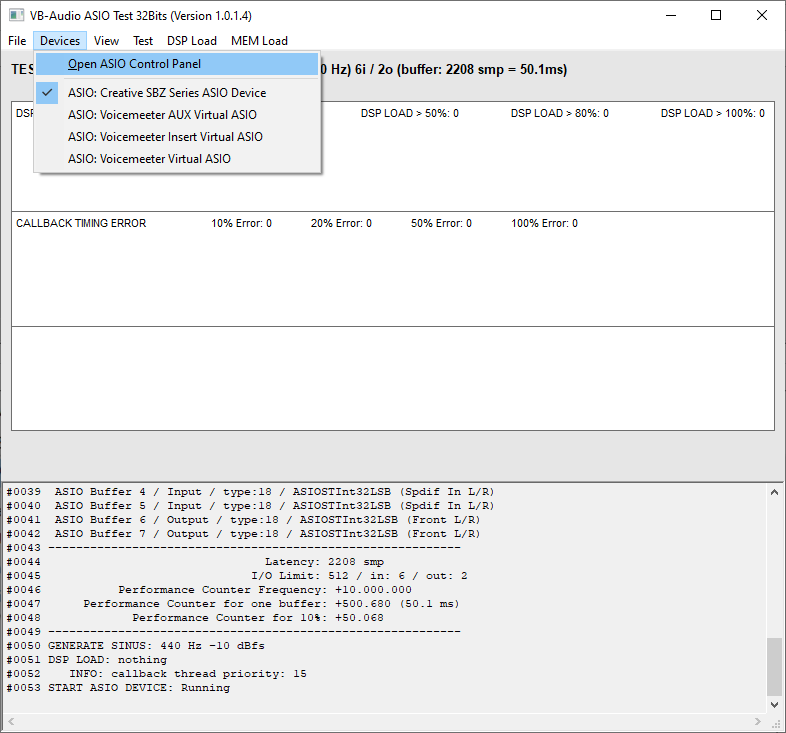
Task: Click the 'DSP LOAD > 50%: 0' text
Action: (x=410, y=113)
